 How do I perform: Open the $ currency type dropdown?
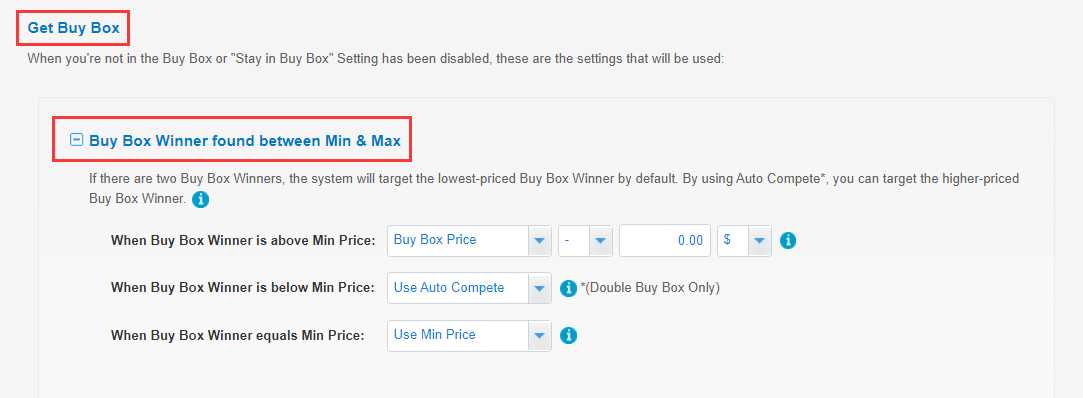coord(745,240)
